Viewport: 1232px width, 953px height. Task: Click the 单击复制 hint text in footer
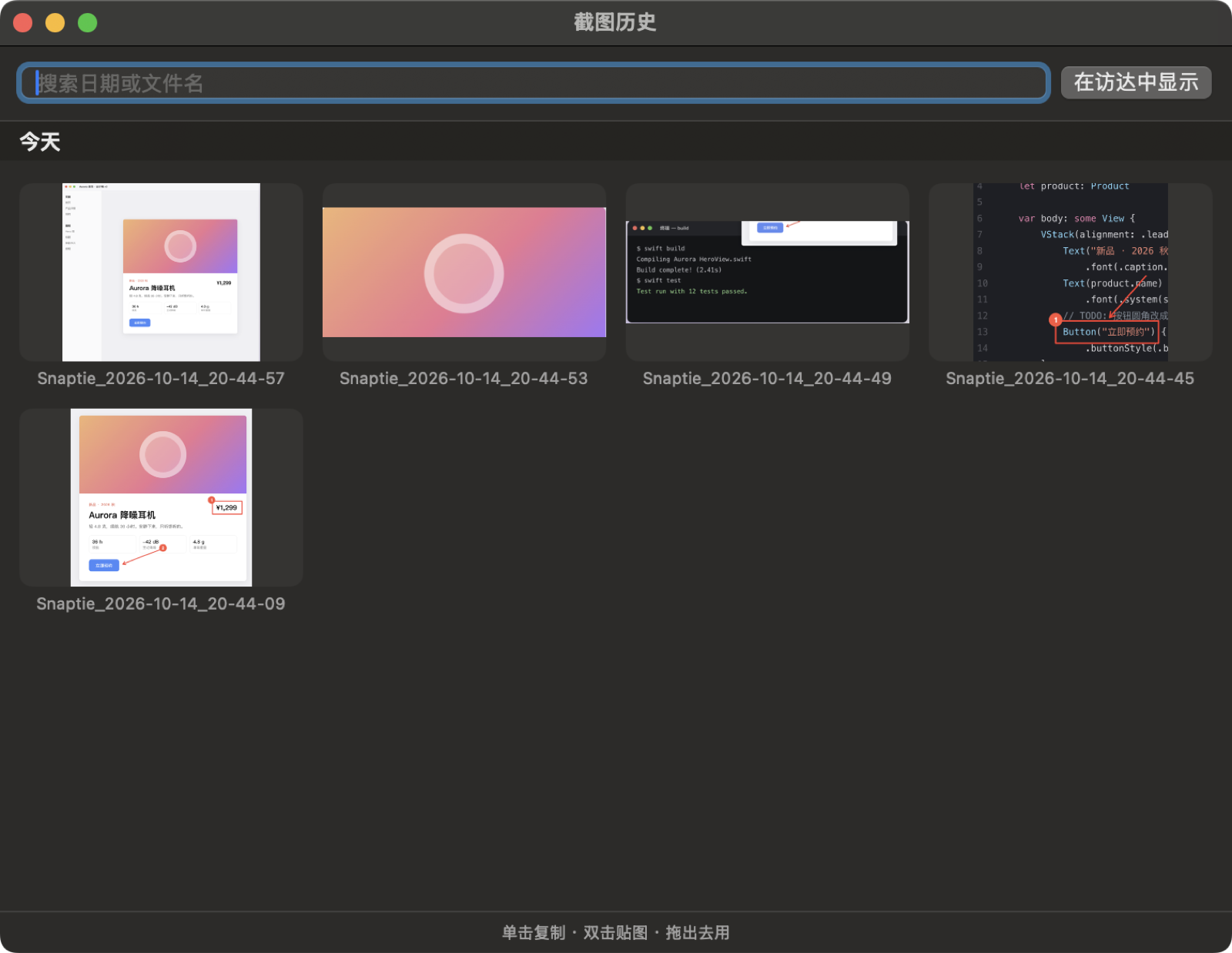click(534, 933)
